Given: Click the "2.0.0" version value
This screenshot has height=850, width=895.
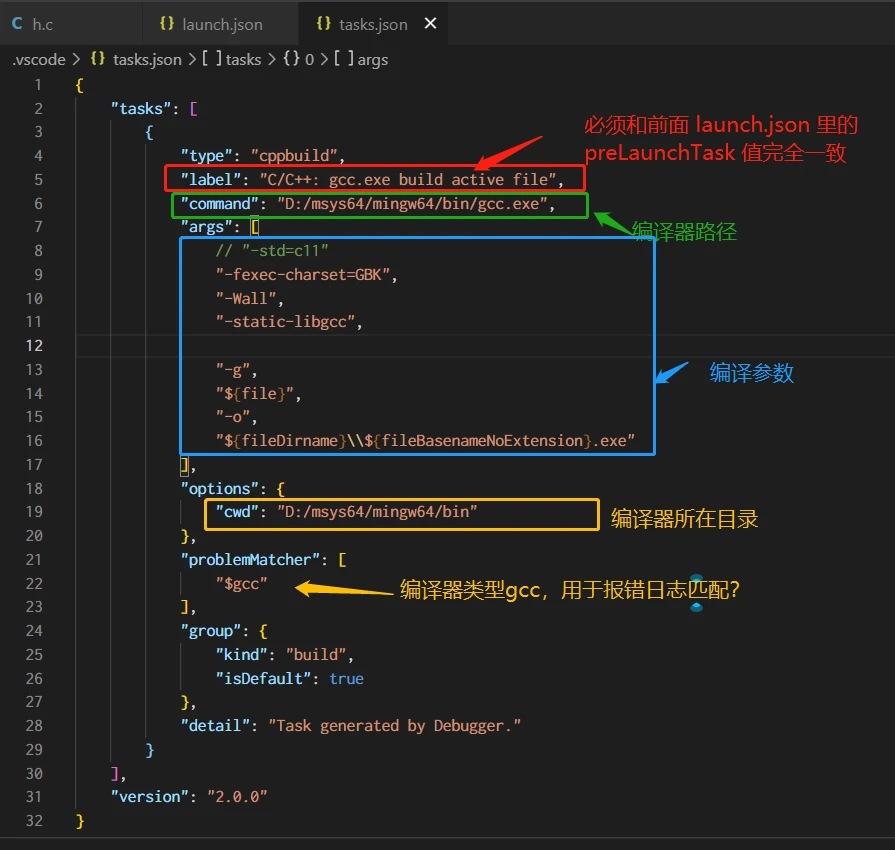Looking at the screenshot, I should coord(237,796).
